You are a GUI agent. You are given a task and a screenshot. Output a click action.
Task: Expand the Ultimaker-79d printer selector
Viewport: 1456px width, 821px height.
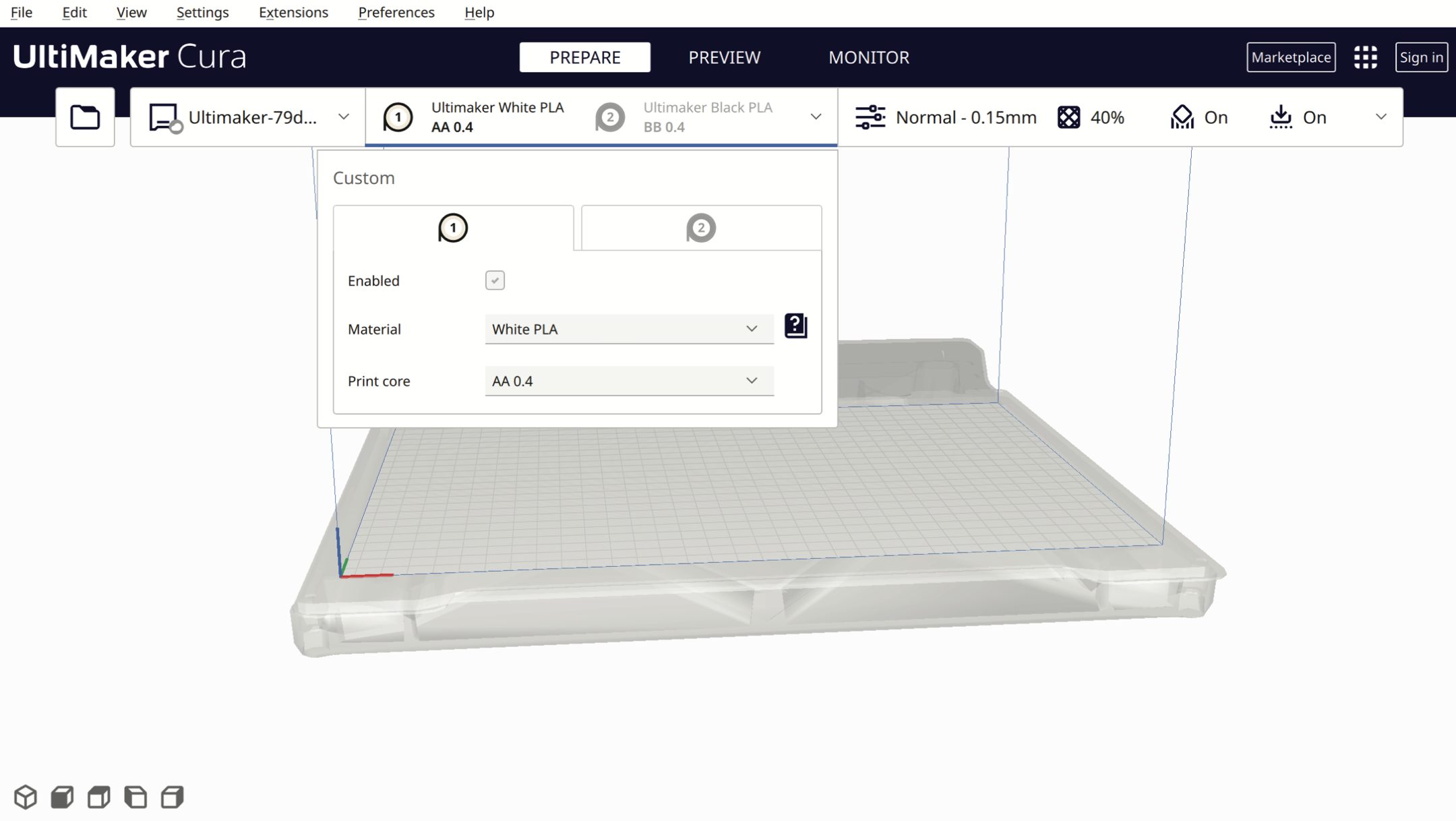pos(248,117)
